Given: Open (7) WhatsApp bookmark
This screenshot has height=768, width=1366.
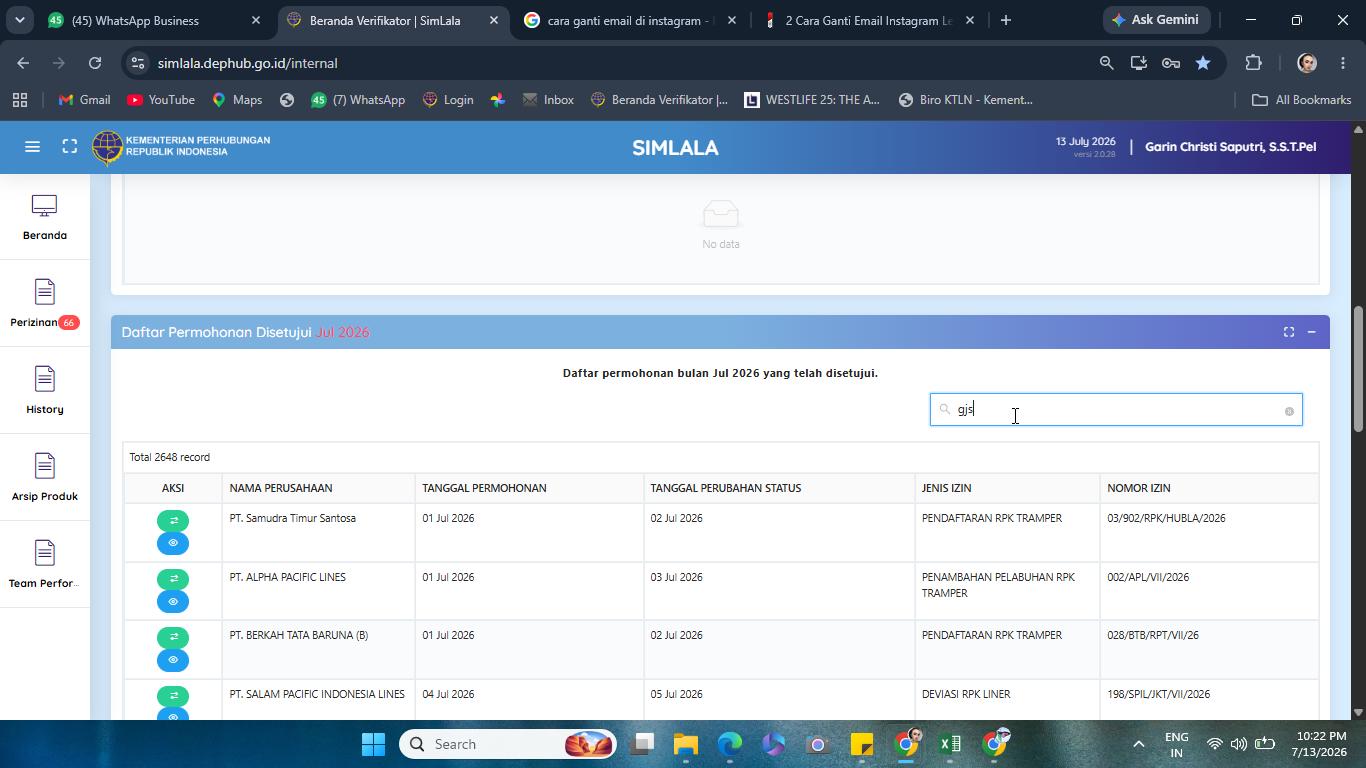Looking at the screenshot, I should pos(357,100).
